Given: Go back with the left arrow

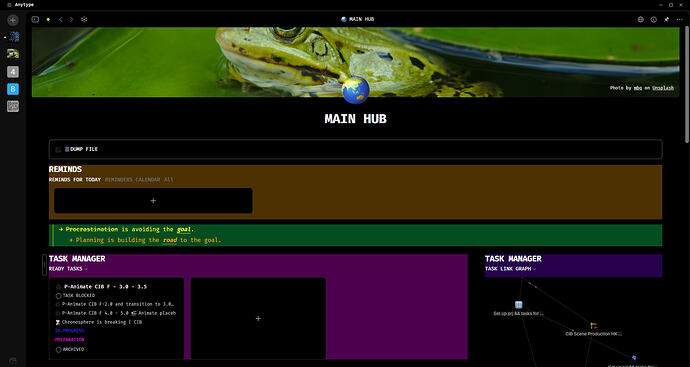Looking at the screenshot, I should click(x=61, y=19).
